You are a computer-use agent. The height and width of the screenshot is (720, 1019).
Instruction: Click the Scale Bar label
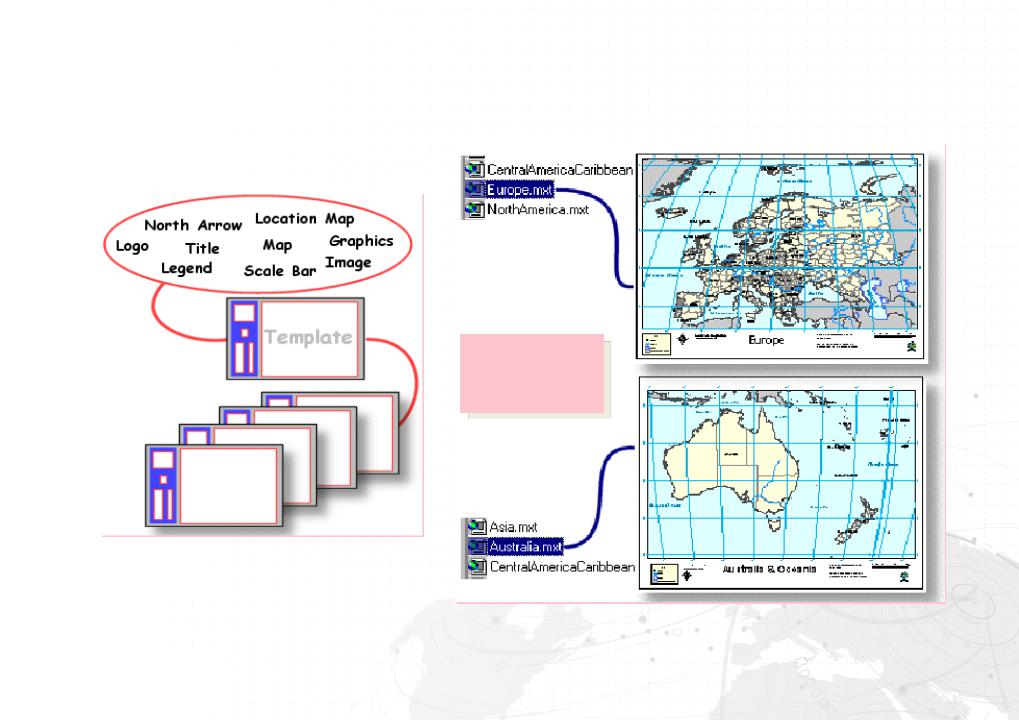click(280, 271)
